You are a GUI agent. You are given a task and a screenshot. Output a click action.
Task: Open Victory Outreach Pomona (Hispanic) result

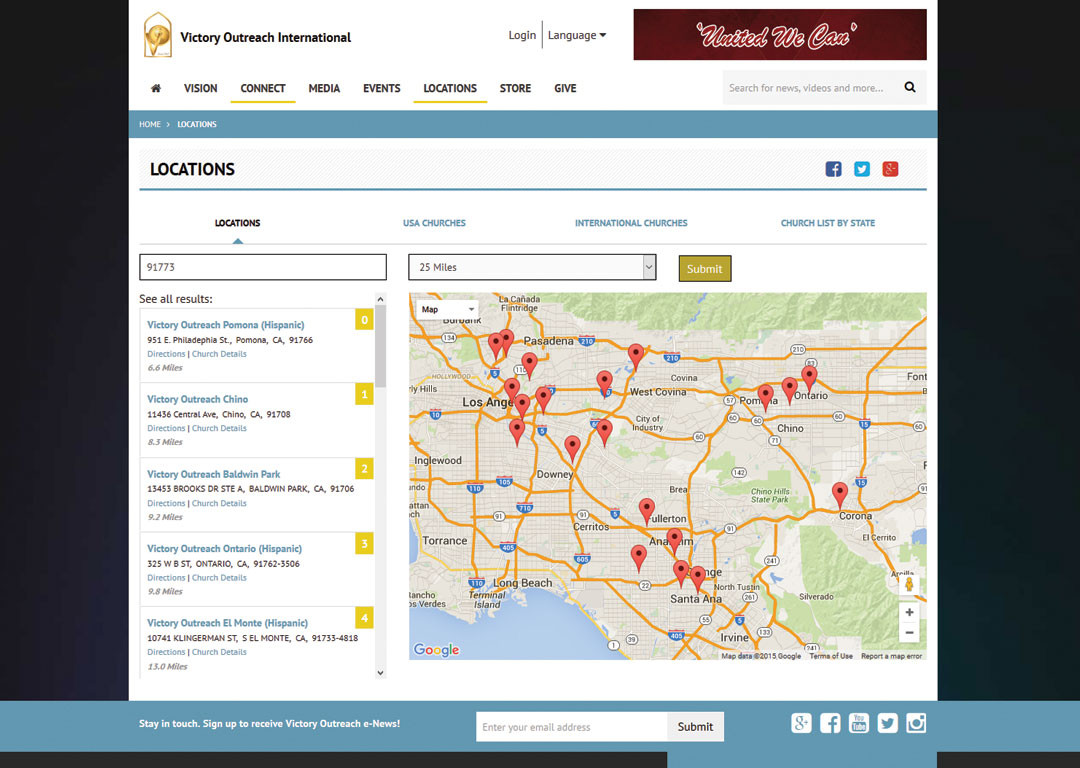[x=225, y=324]
